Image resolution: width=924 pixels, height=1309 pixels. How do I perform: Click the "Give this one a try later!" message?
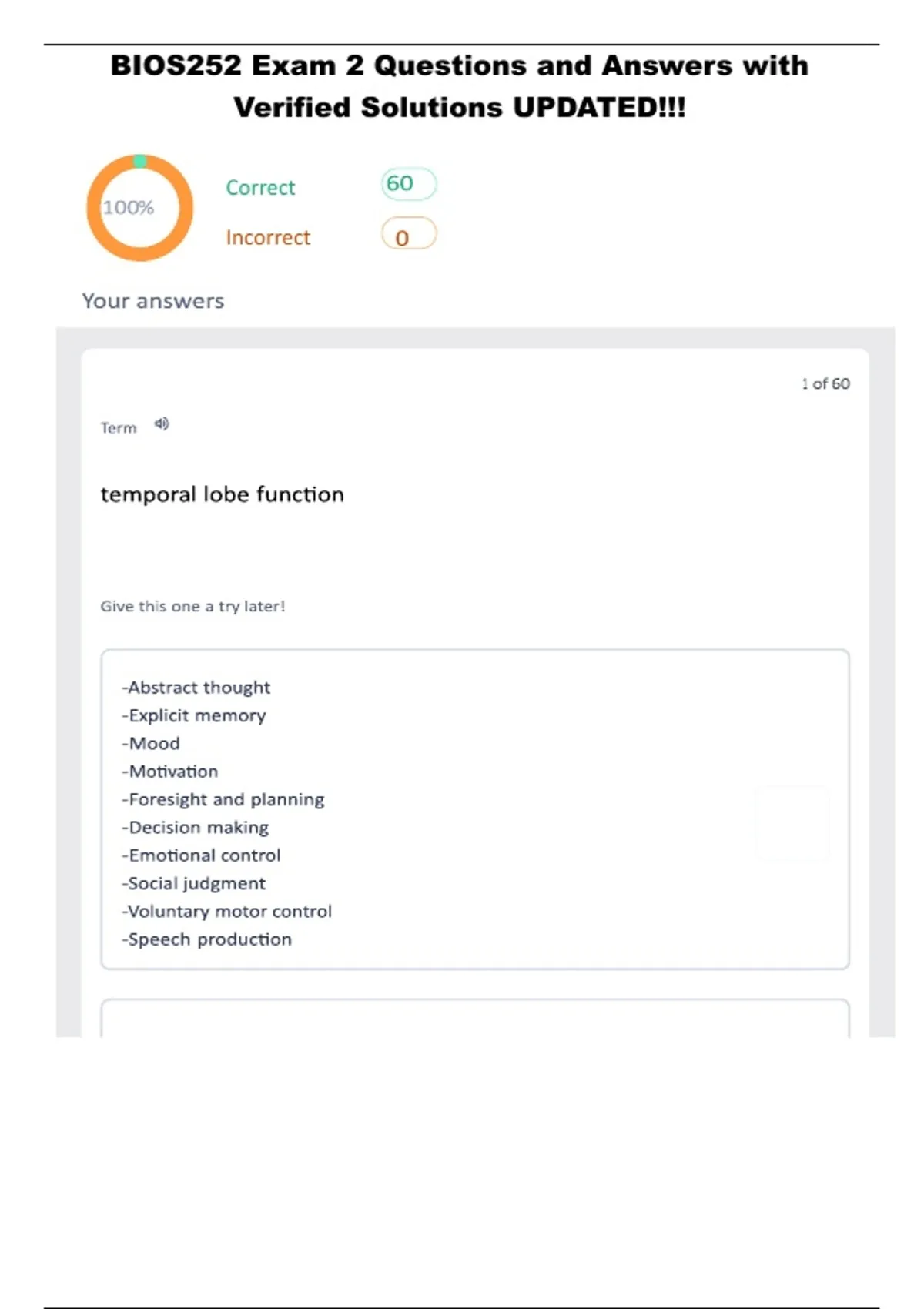pos(192,607)
